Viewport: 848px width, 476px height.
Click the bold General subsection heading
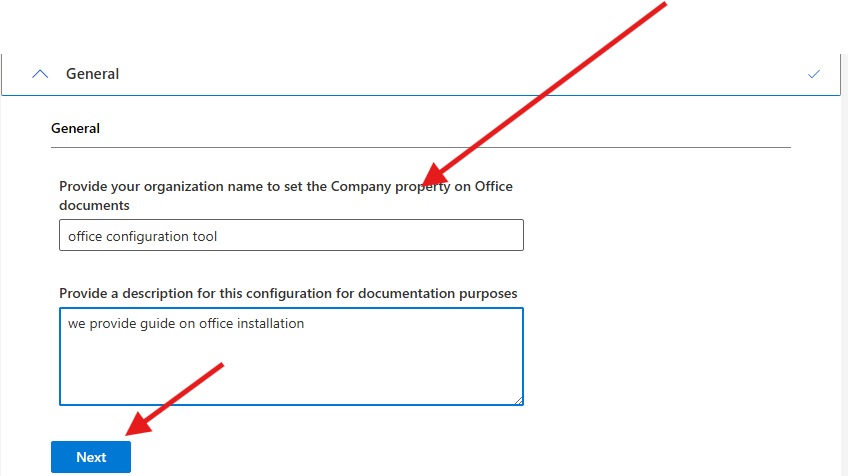pyautogui.click(x=75, y=129)
